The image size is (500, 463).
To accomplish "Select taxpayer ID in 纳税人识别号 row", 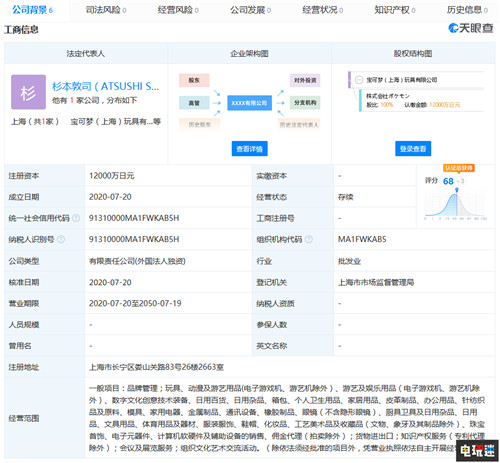I will [x=134, y=239].
